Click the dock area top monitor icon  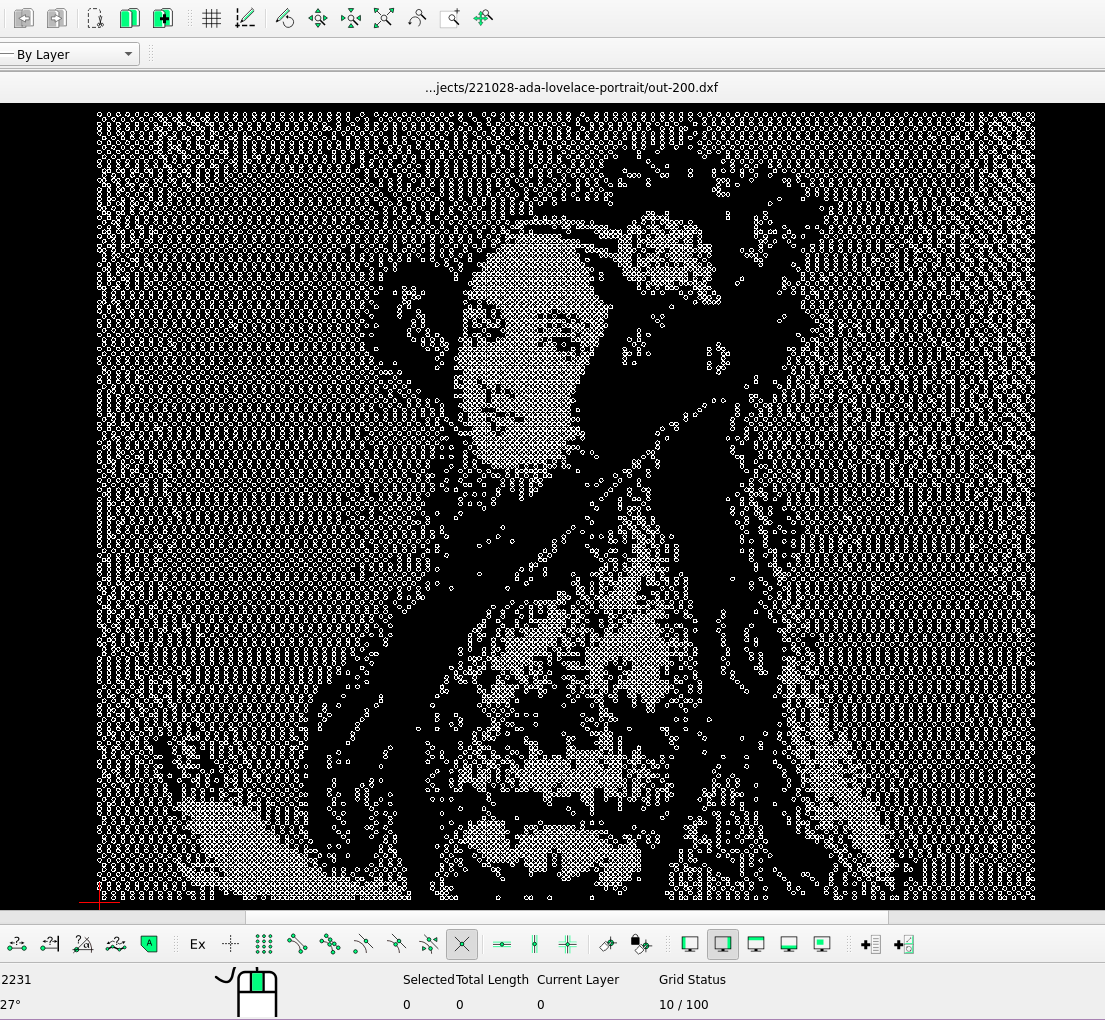(x=755, y=945)
